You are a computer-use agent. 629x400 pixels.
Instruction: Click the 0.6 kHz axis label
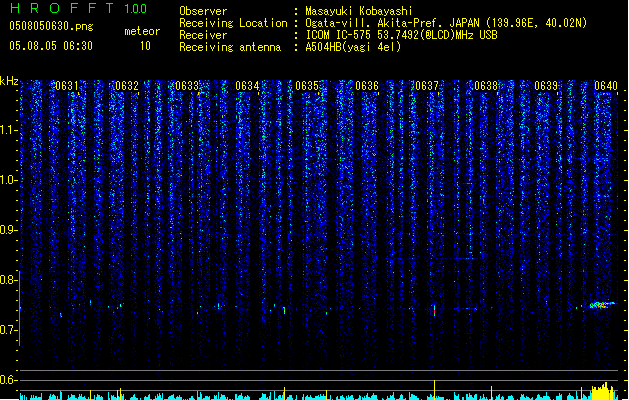8,380
